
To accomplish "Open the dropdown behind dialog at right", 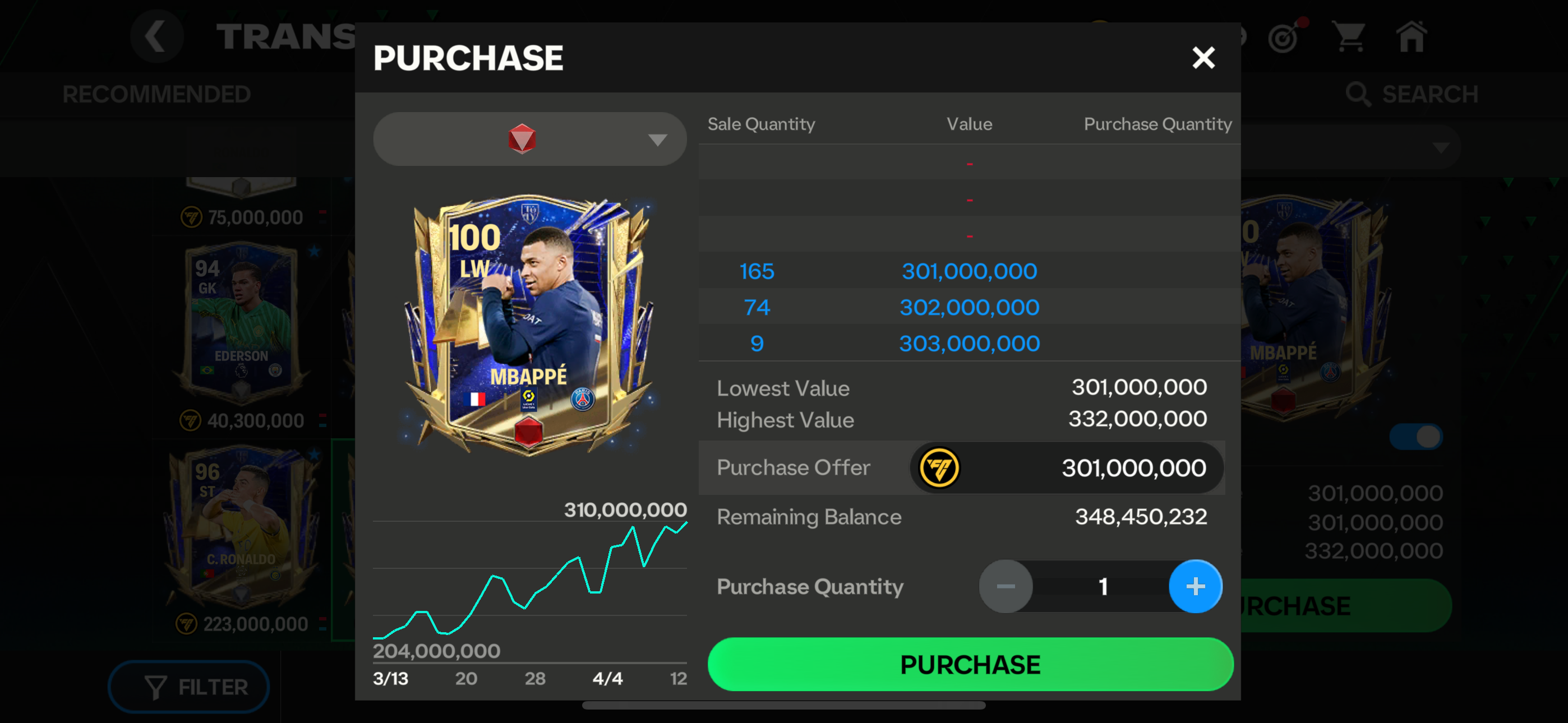I will point(1440,148).
